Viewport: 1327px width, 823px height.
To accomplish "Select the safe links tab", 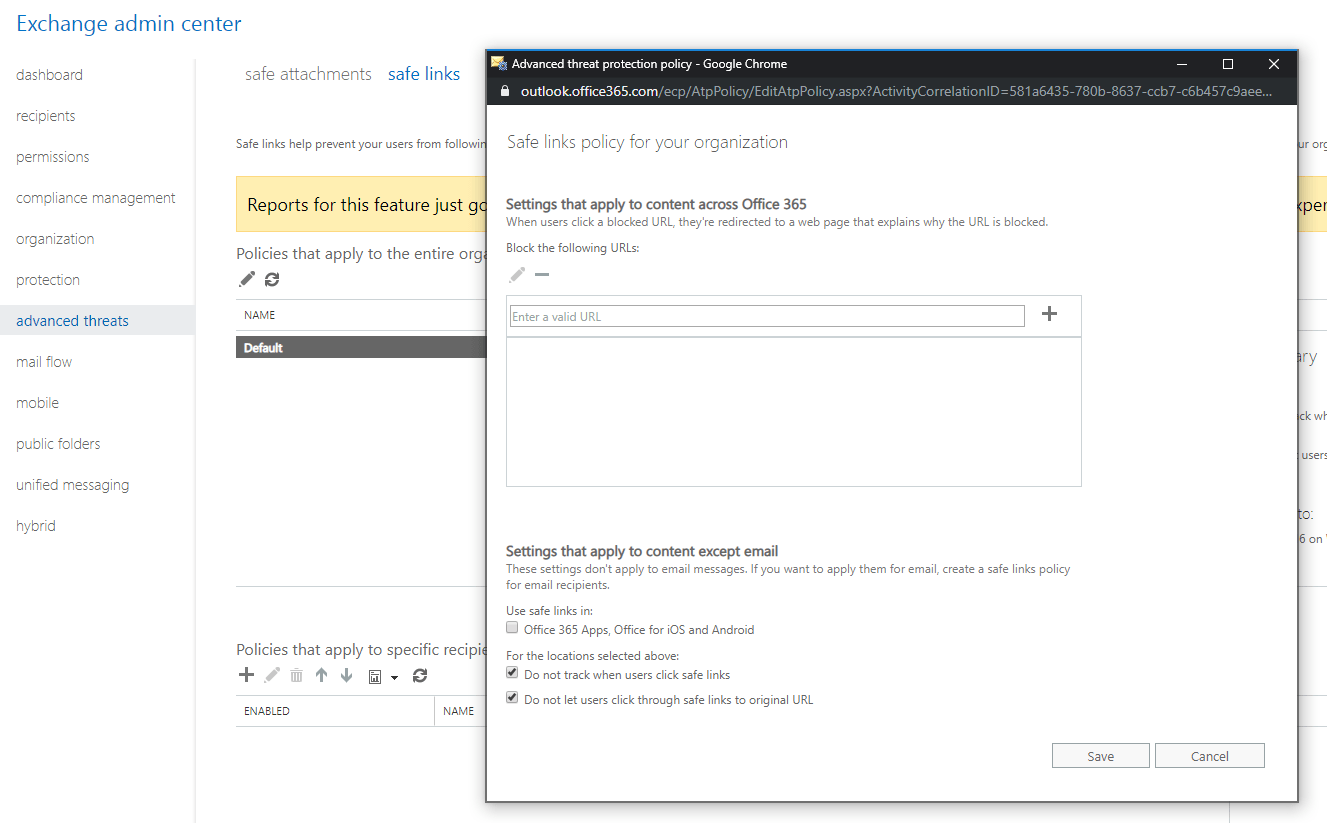I will pyautogui.click(x=424, y=74).
